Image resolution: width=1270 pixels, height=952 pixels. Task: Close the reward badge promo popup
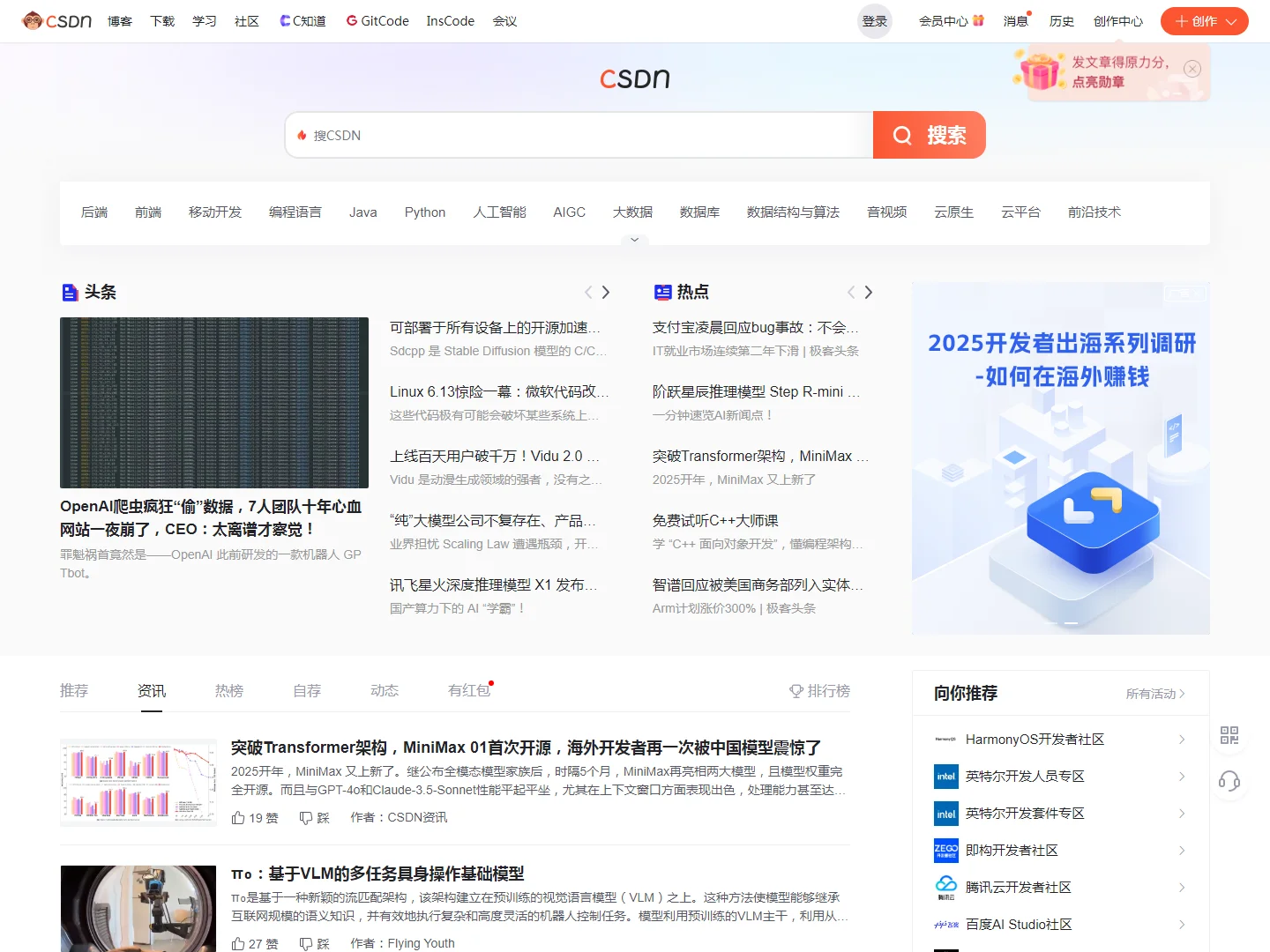[1192, 69]
